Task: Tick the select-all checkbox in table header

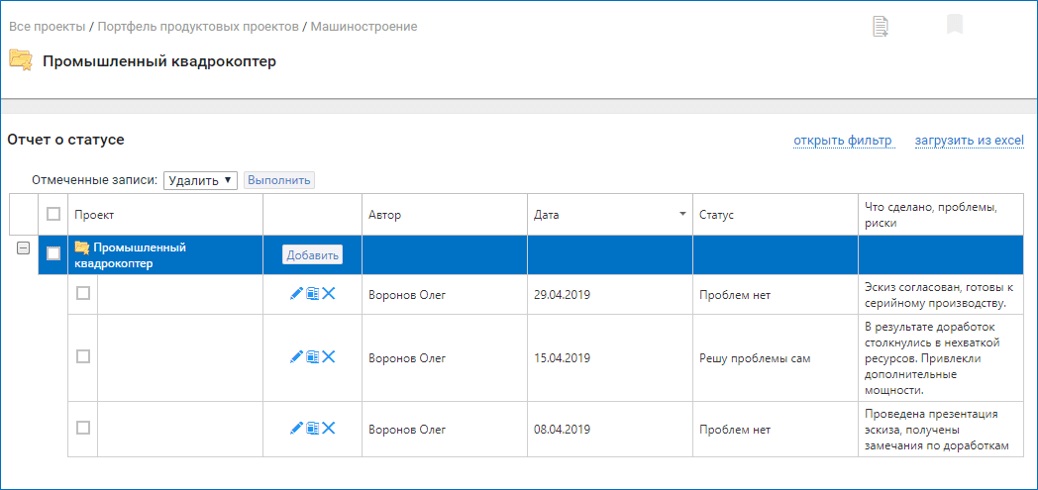Action: [54, 214]
